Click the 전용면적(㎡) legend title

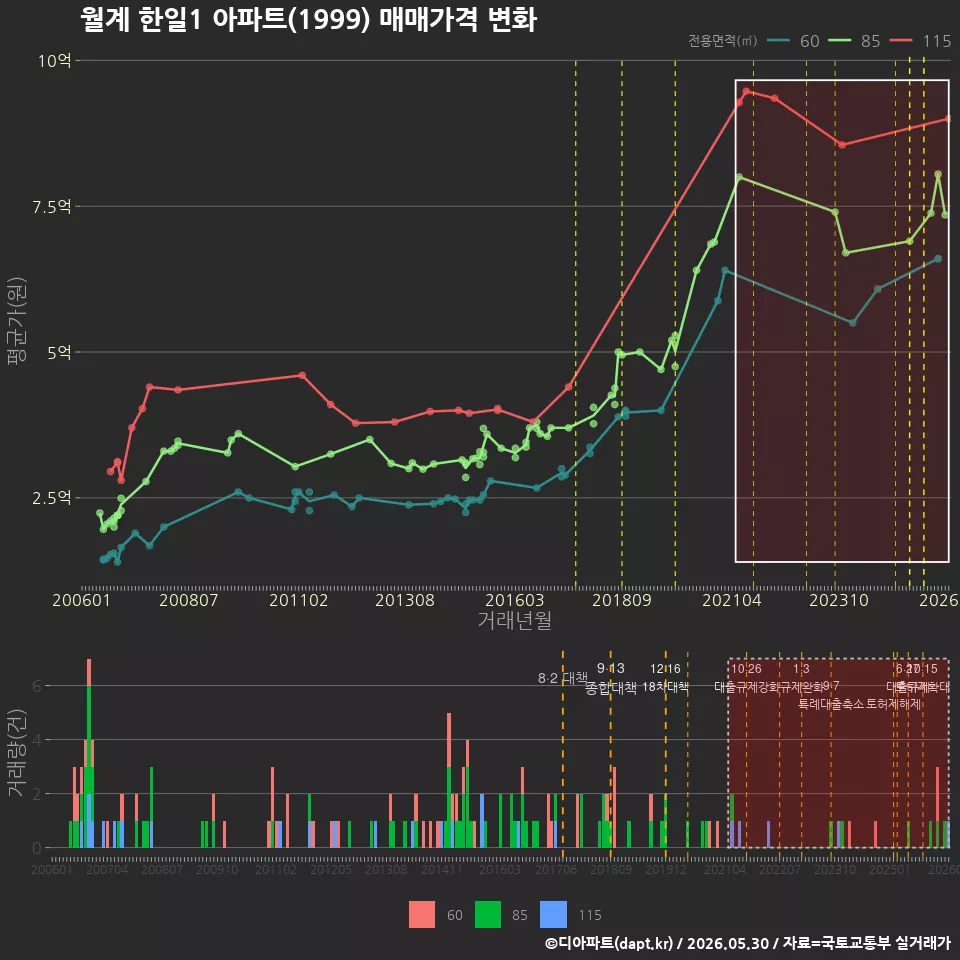pos(722,41)
